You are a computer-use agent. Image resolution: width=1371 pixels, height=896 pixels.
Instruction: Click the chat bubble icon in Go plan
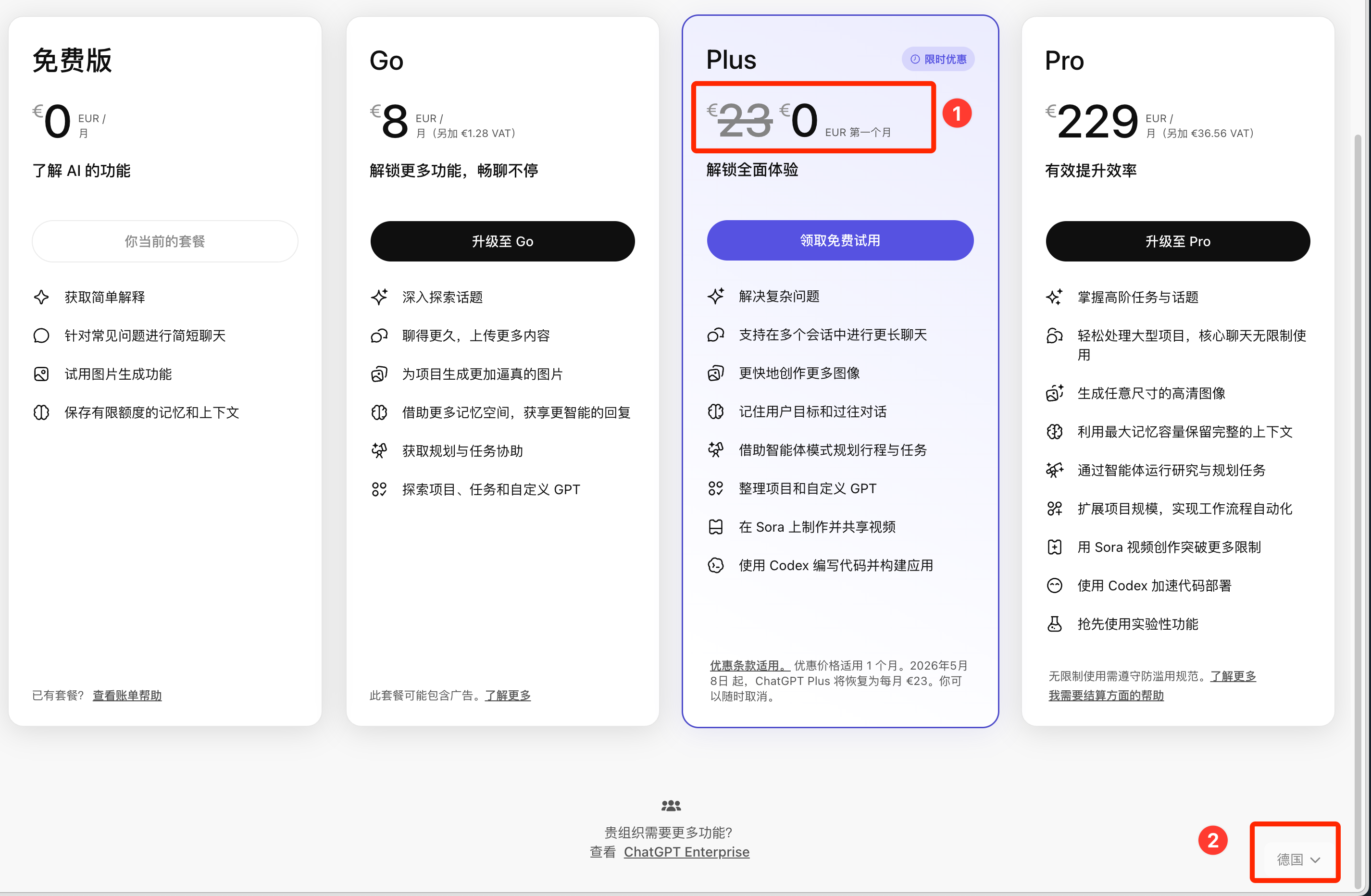[x=379, y=336]
